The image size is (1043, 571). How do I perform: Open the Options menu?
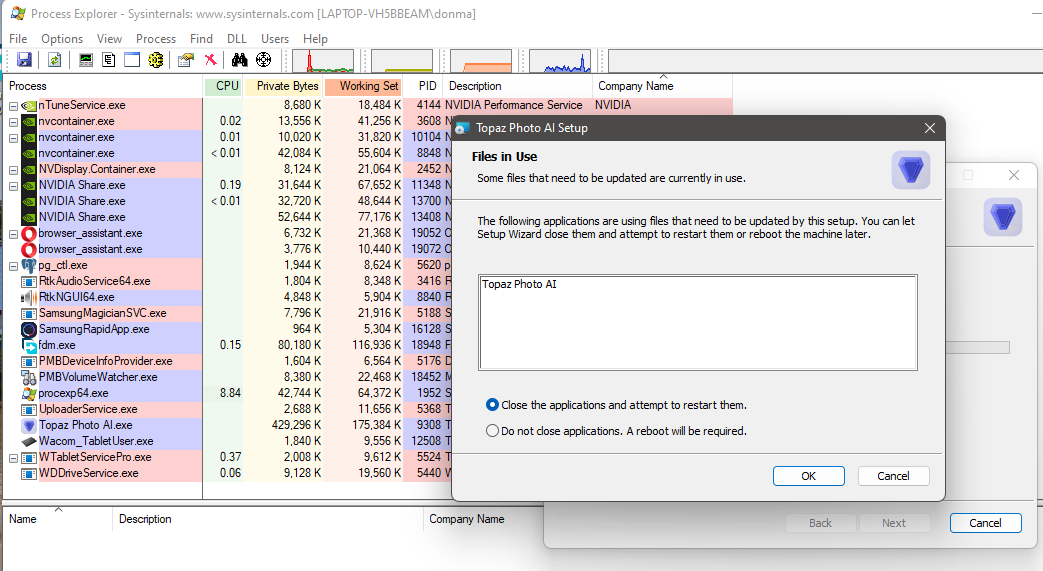tap(62, 39)
